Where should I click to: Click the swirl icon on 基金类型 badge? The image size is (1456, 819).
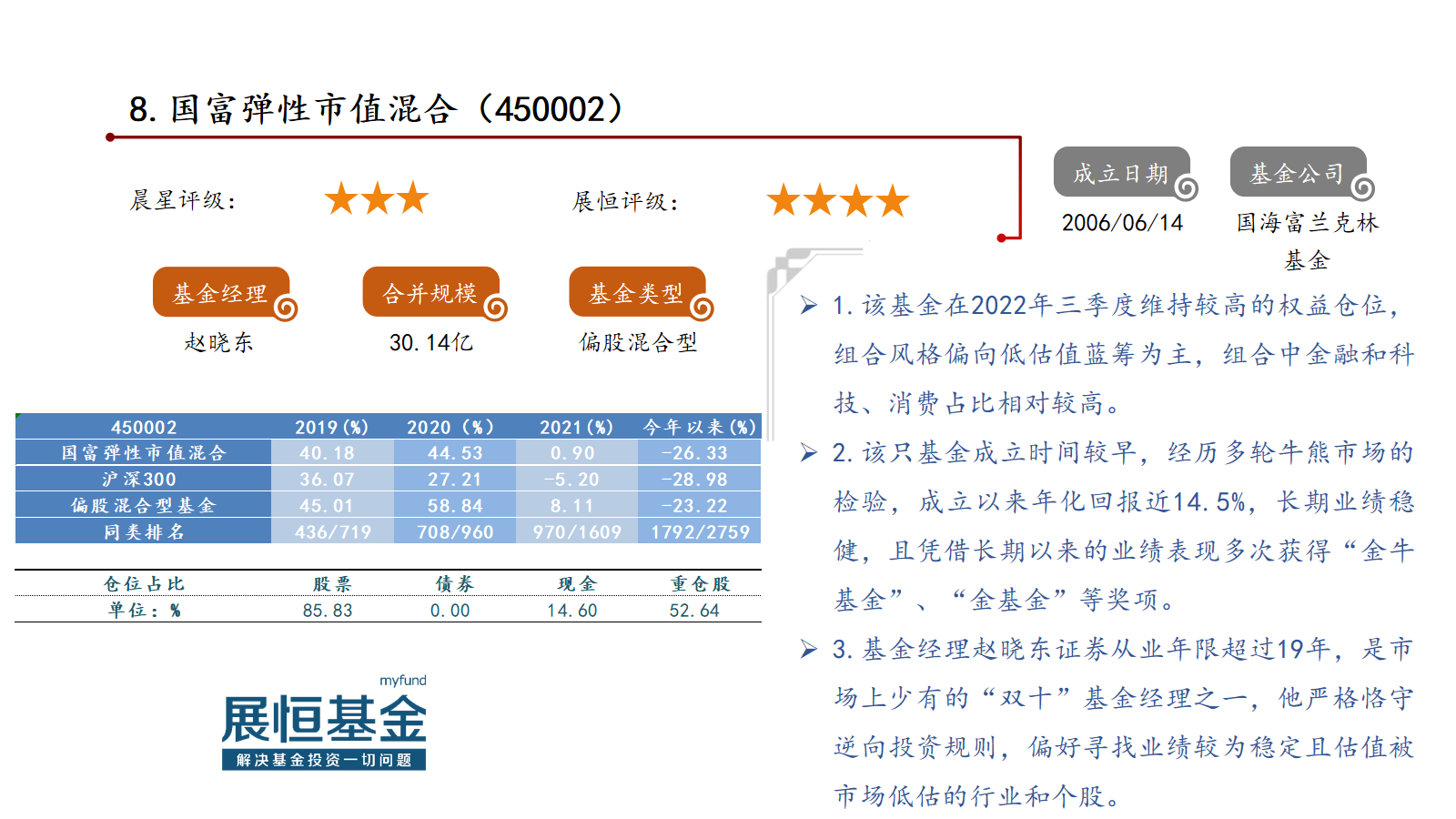[702, 308]
